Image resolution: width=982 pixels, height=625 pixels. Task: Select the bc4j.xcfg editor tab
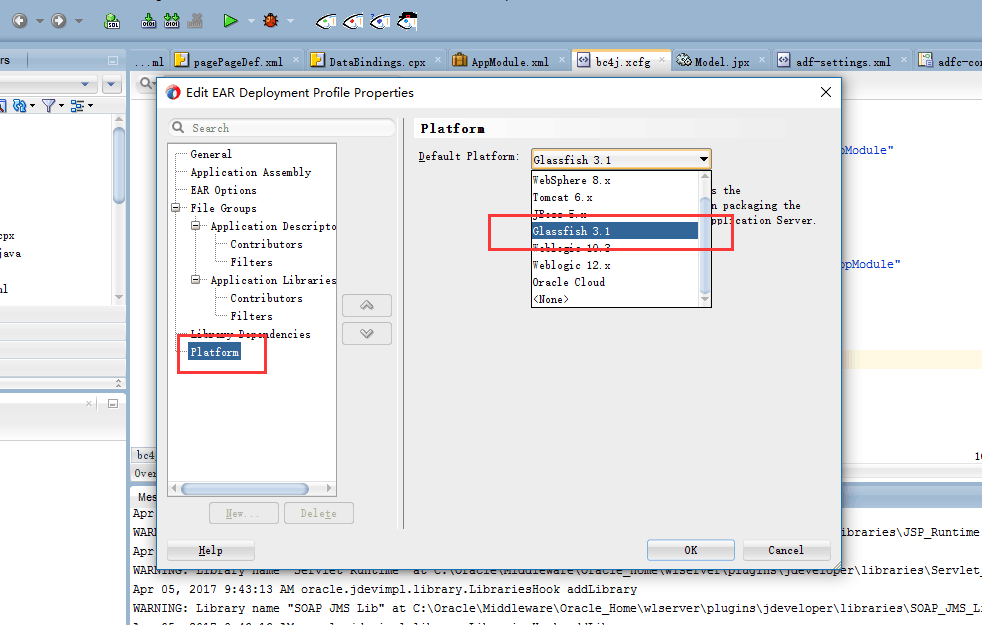[623, 61]
